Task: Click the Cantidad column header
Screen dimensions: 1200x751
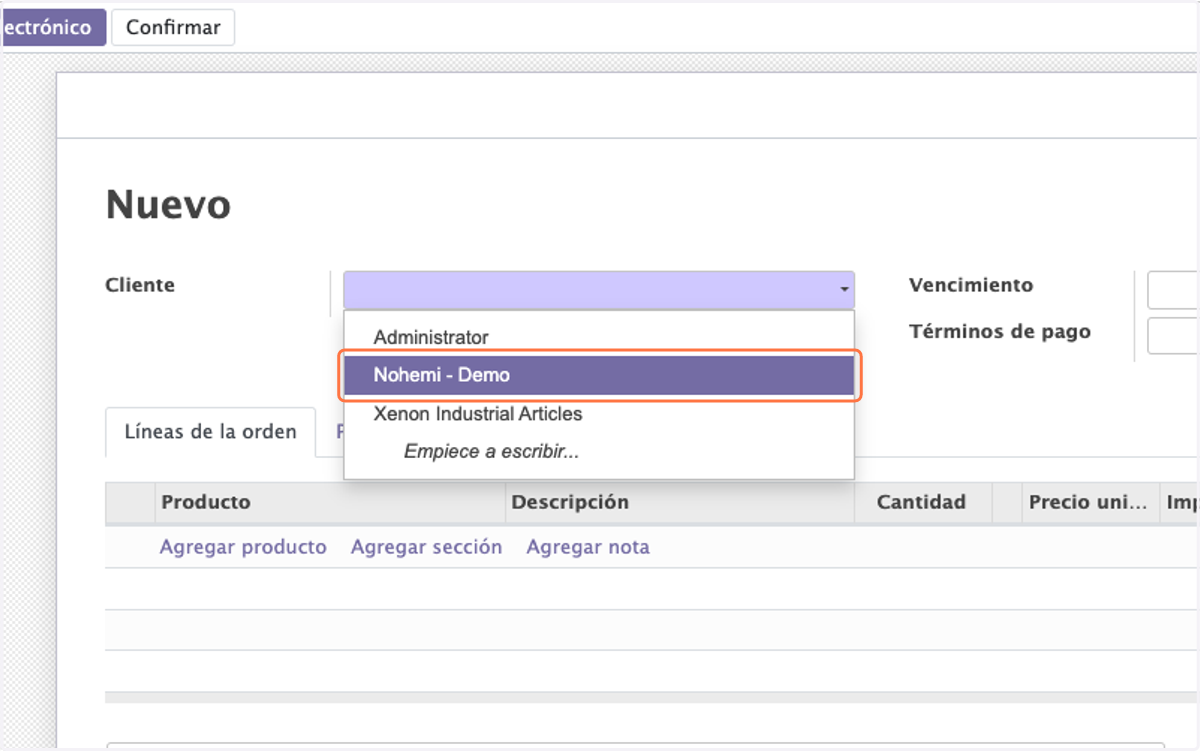Action: tap(923, 502)
